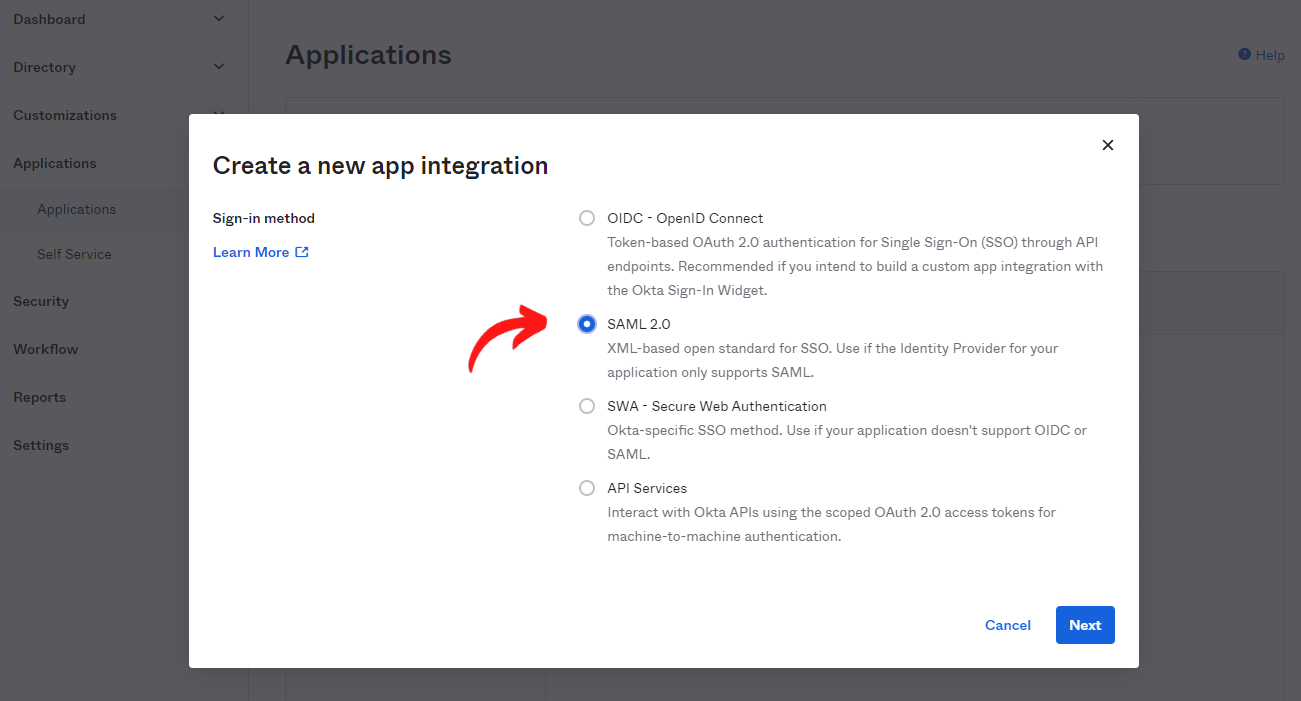1301x701 pixels.
Task: Click the Next button
Action: coord(1085,625)
